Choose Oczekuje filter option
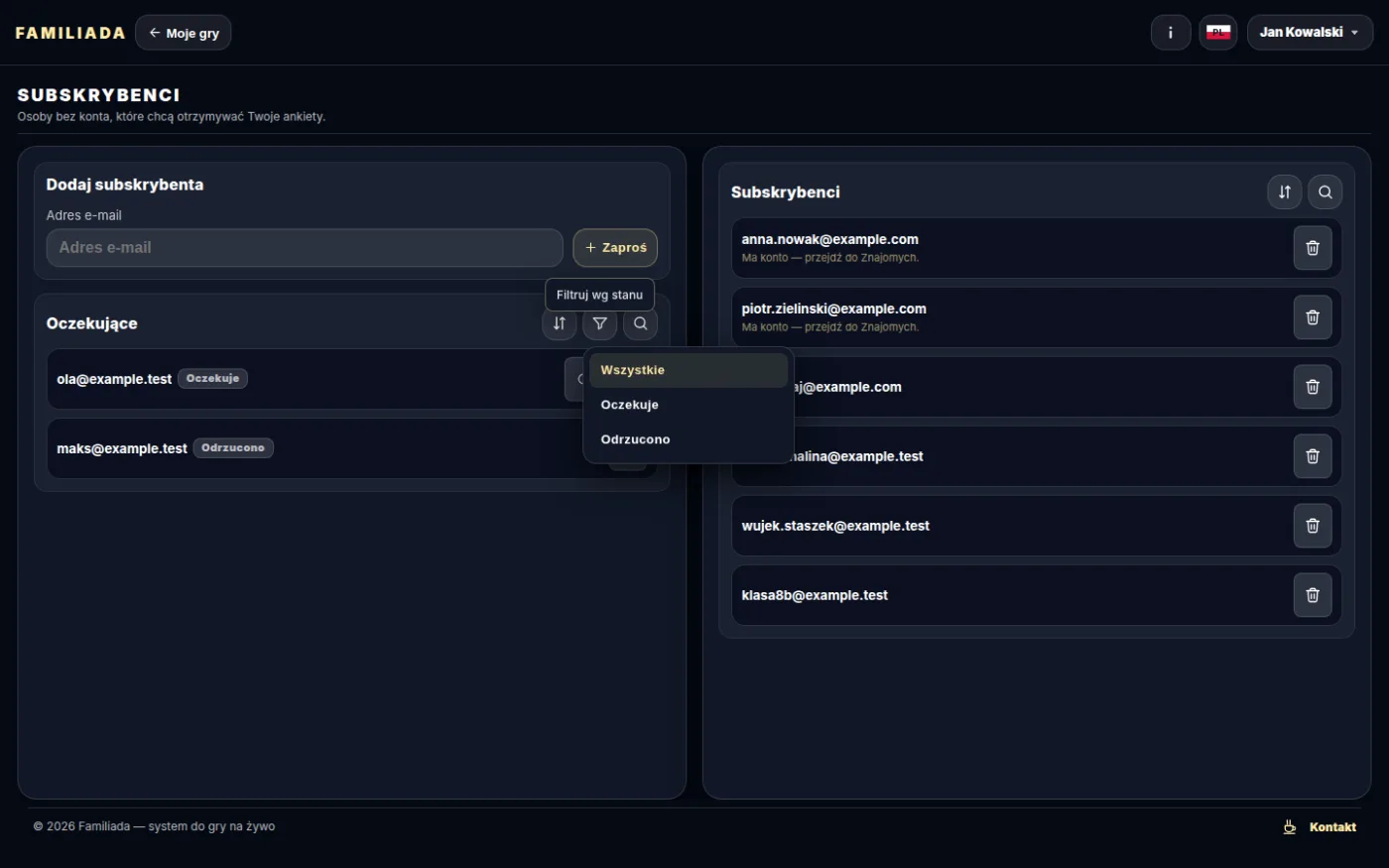1389x868 pixels. coord(689,405)
